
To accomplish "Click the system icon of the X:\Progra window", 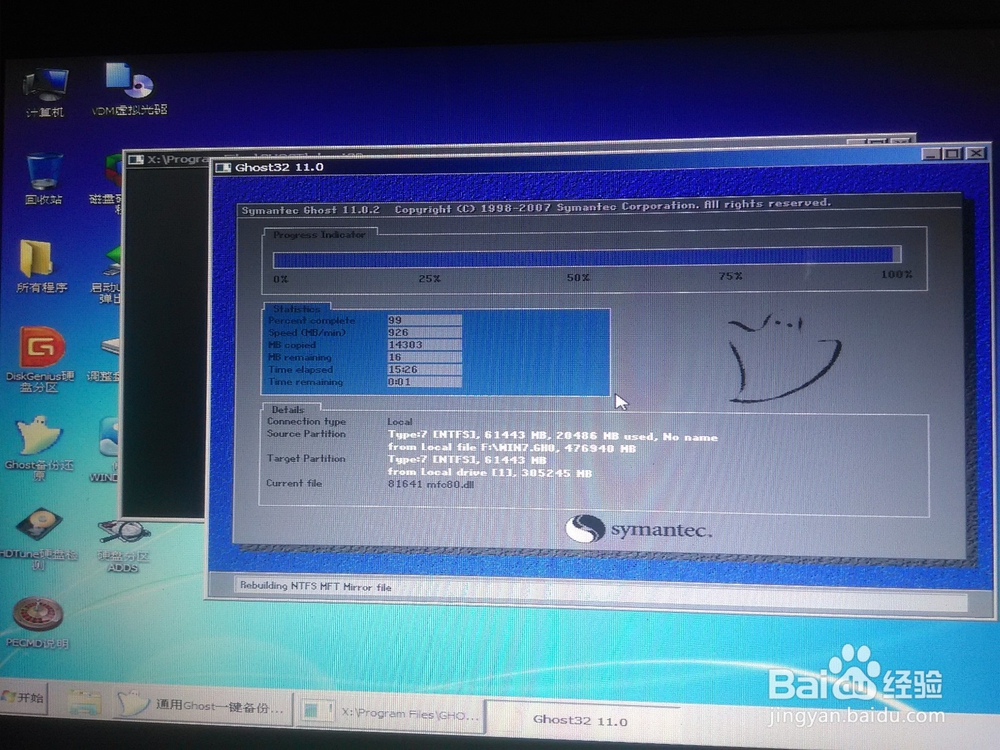I will pyautogui.click(x=136, y=159).
